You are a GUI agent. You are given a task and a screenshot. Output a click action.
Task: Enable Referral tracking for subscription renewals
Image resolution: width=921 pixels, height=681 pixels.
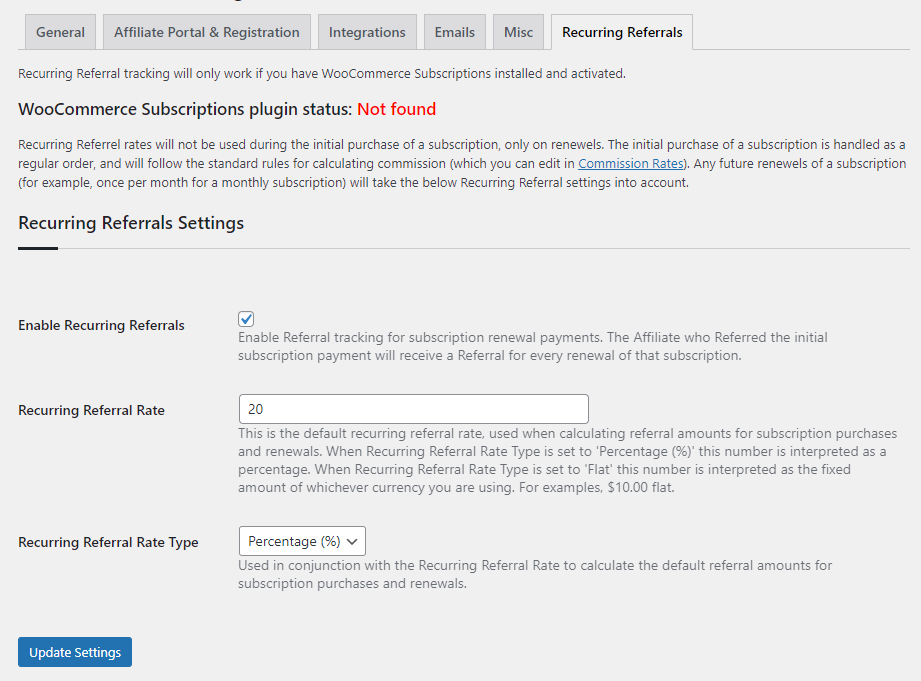click(x=245, y=318)
